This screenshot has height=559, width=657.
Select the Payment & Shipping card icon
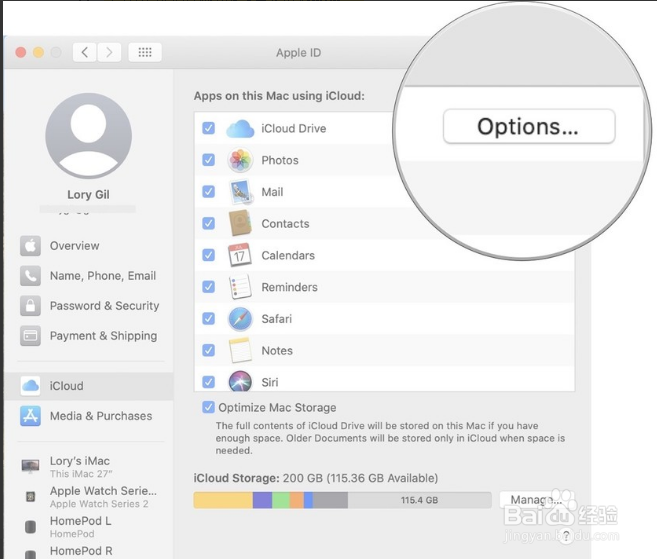pyautogui.click(x=31, y=336)
